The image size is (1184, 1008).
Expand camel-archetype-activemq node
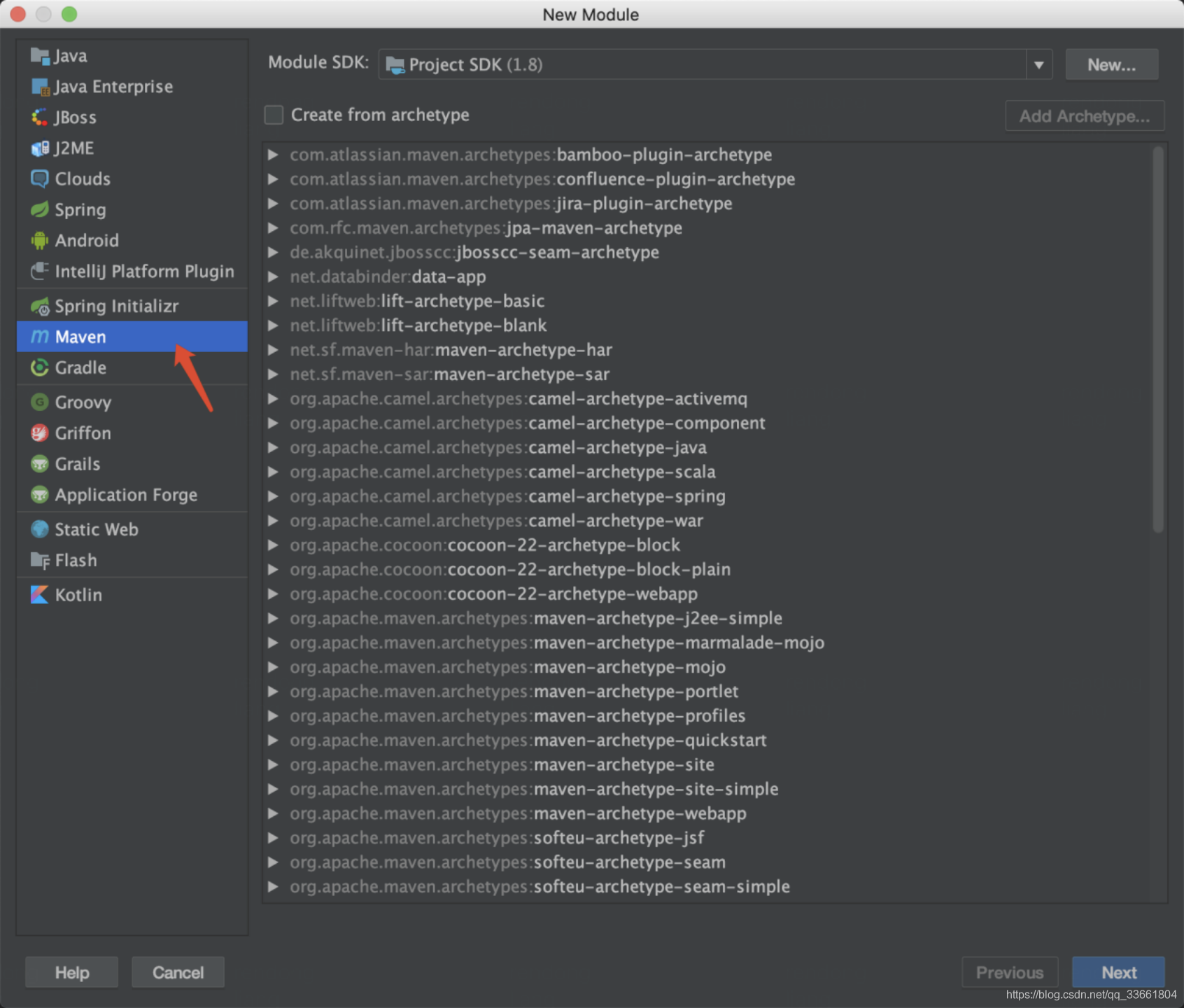pyautogui.click(x=273, y=399)
